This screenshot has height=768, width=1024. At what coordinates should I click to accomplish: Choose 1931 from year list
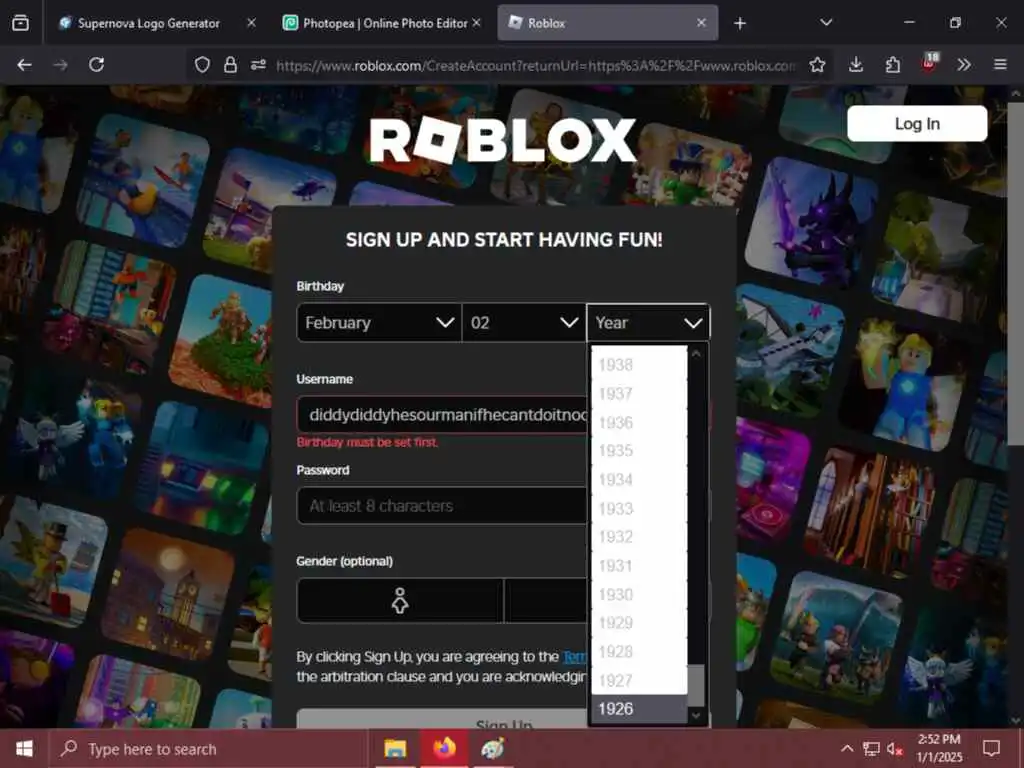(x=639, y=566)
